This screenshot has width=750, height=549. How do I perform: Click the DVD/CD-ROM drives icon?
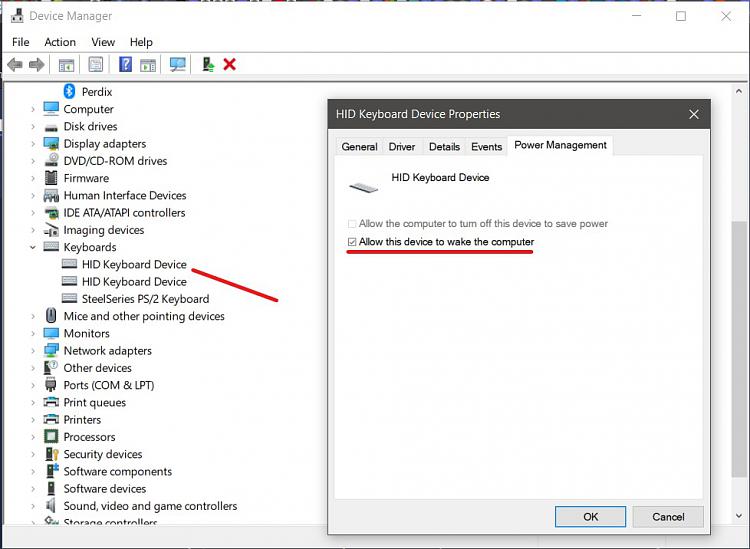click(x=51, y=160)
